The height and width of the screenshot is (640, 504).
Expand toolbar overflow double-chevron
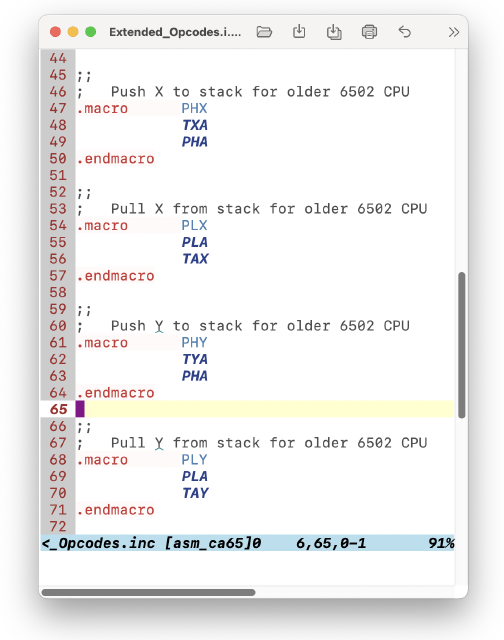(453, 32)
